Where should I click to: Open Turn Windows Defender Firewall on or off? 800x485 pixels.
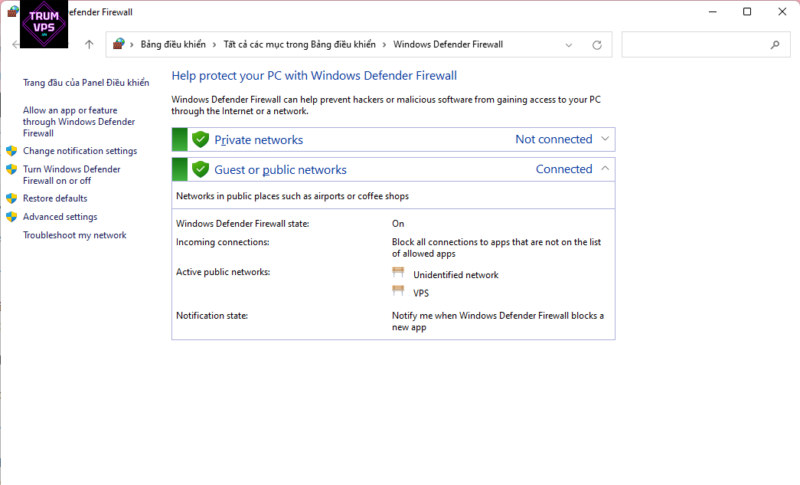(72, 175)
